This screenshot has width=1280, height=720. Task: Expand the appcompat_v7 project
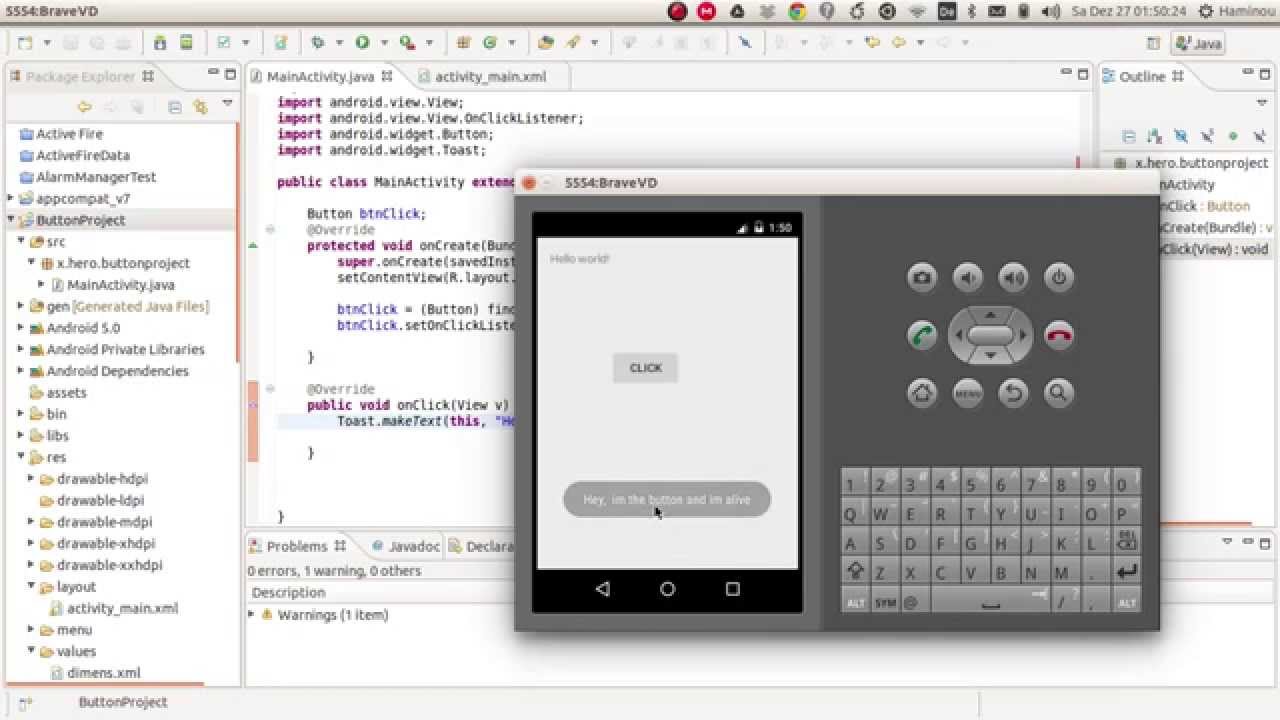pyautogui.click(x=11, y=198)
